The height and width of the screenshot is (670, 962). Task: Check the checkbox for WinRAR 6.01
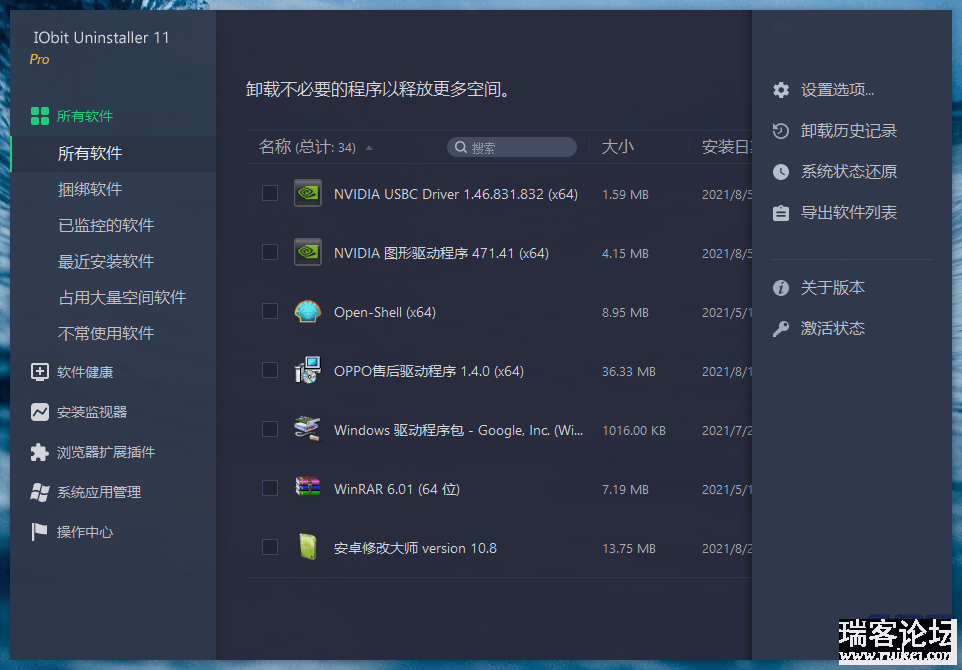269,488
